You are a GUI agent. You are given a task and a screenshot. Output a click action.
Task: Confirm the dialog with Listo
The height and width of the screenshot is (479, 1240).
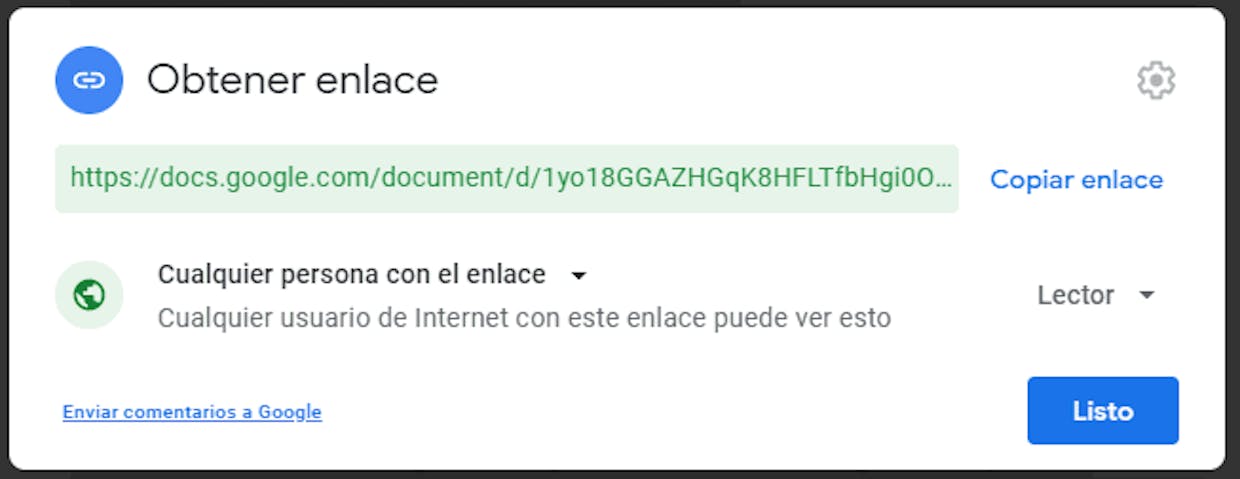click(1103, 410)
